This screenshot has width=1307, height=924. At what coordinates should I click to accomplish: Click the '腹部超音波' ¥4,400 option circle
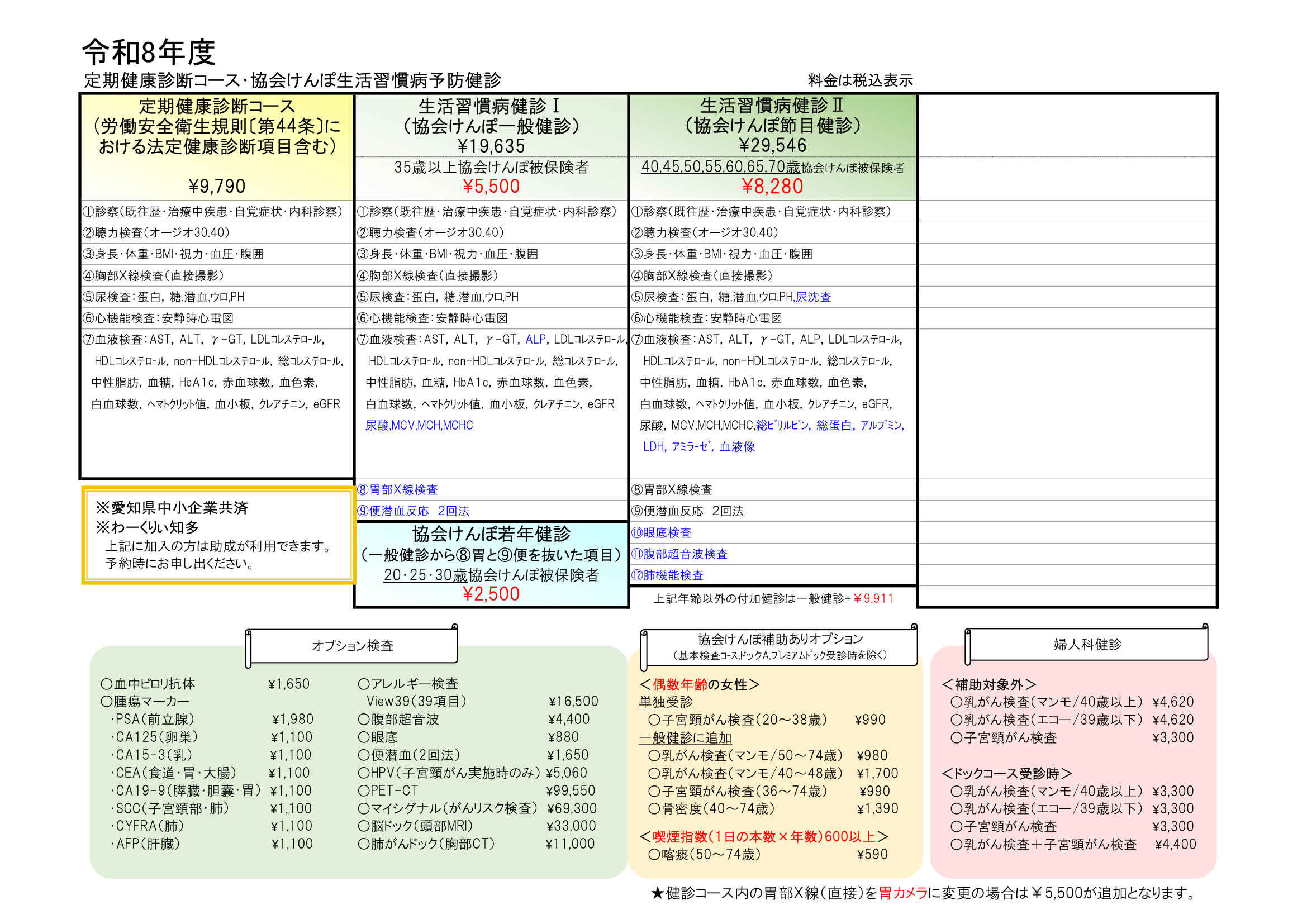pyautogui.click(x=364, y=720)
